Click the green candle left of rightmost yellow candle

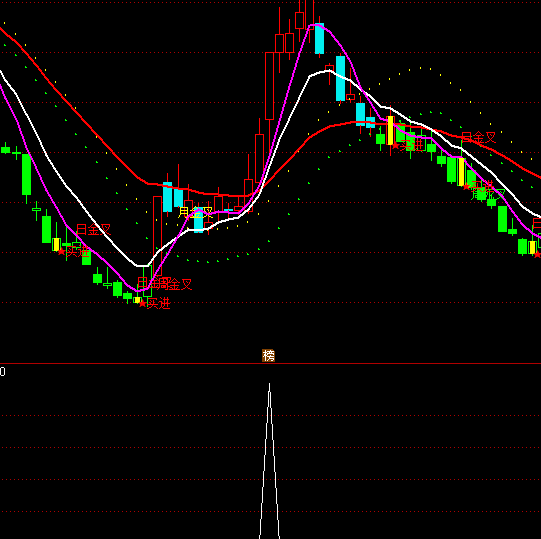tap(522, 246)
